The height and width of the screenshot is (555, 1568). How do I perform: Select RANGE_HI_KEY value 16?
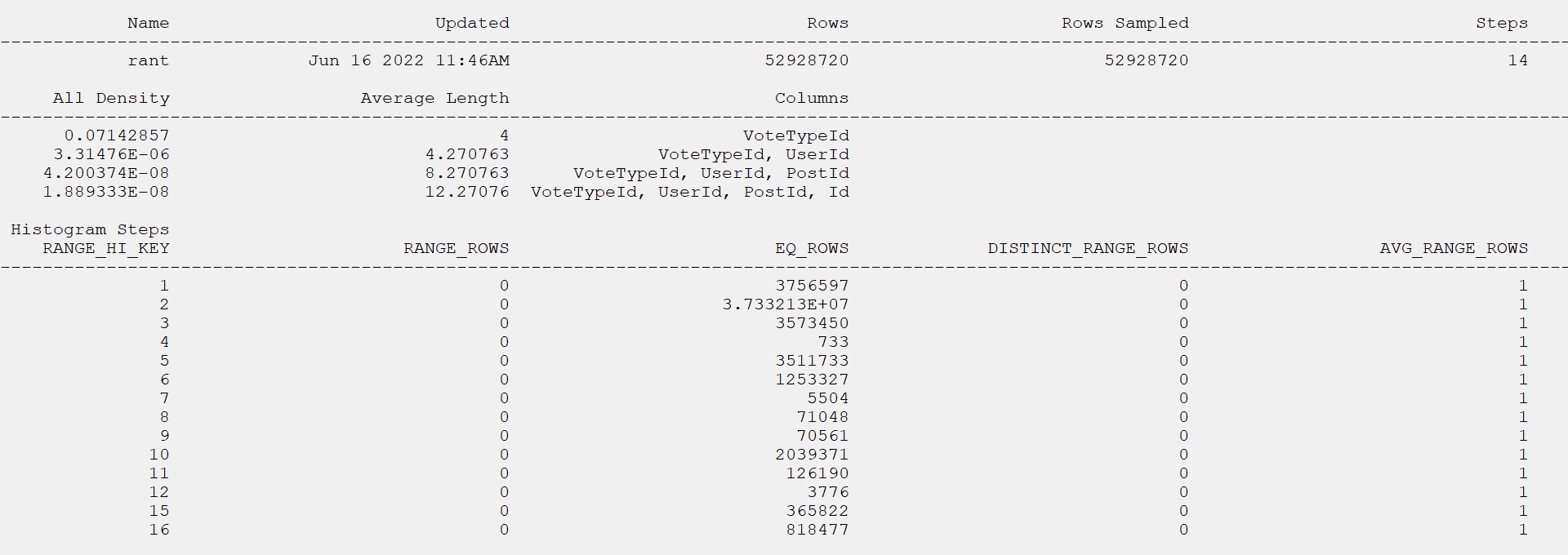pyautogui.click(x=159, y=530)
